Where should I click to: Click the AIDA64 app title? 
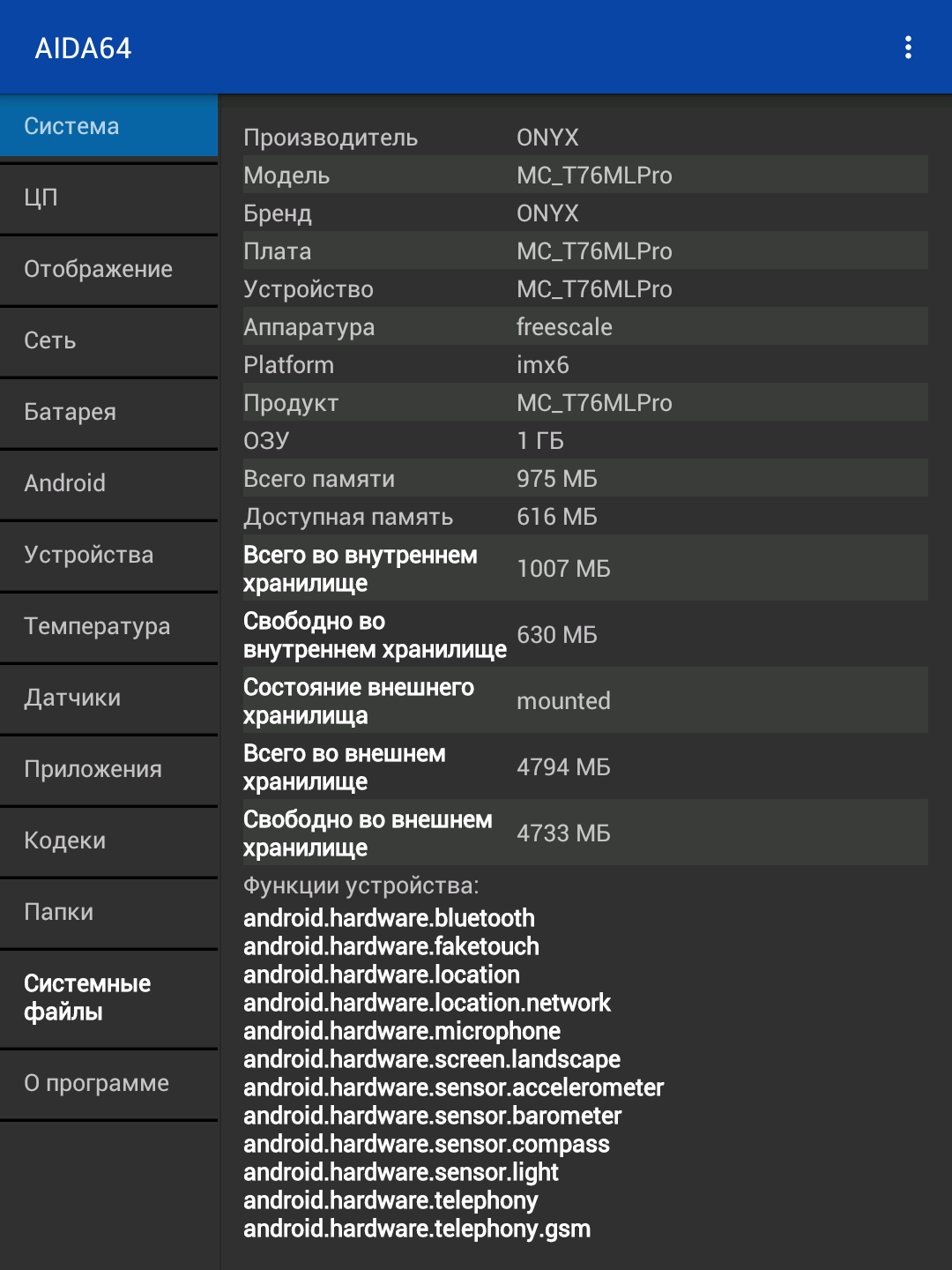pos(83,48)
